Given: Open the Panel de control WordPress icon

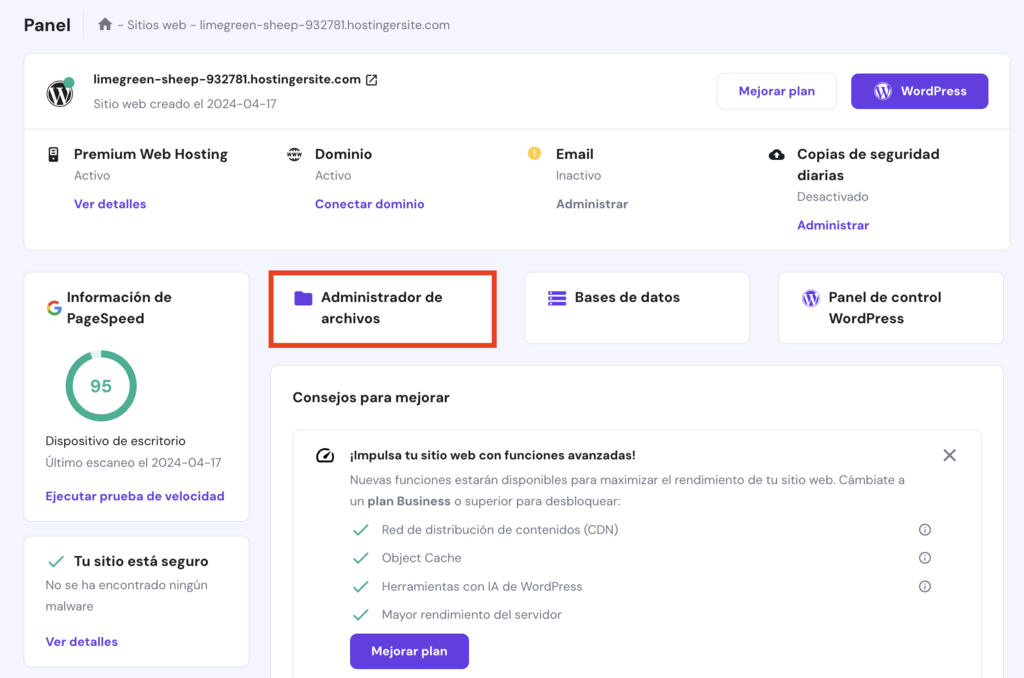Looking at the screenshot, I should click(809, 297).
